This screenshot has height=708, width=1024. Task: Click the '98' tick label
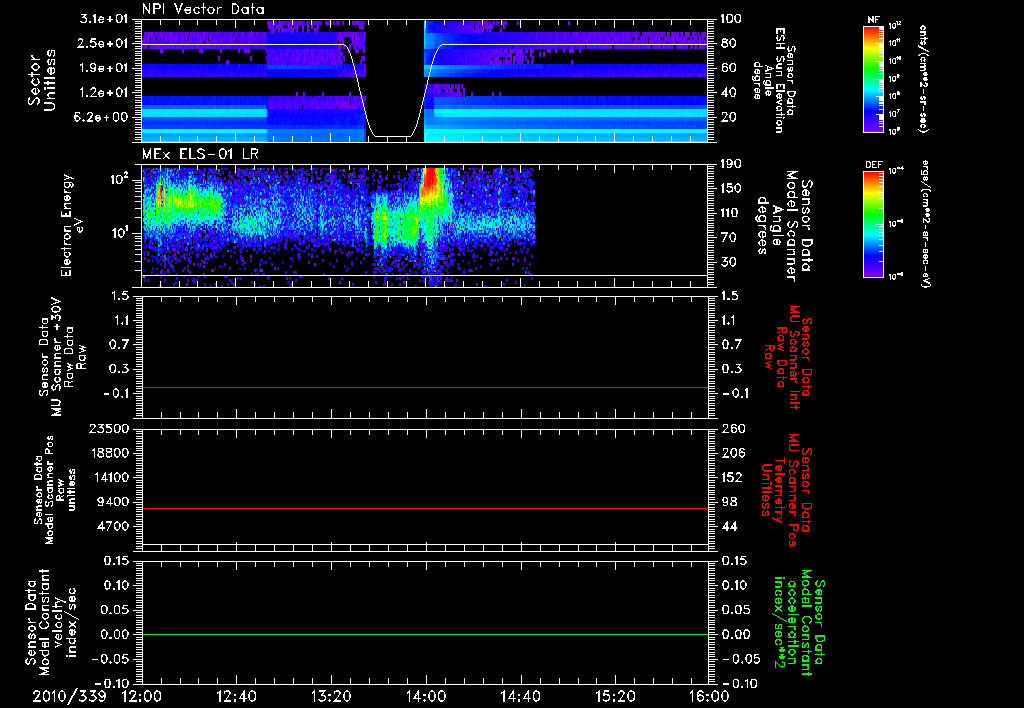pyautogui.click(x=728, y=502)
